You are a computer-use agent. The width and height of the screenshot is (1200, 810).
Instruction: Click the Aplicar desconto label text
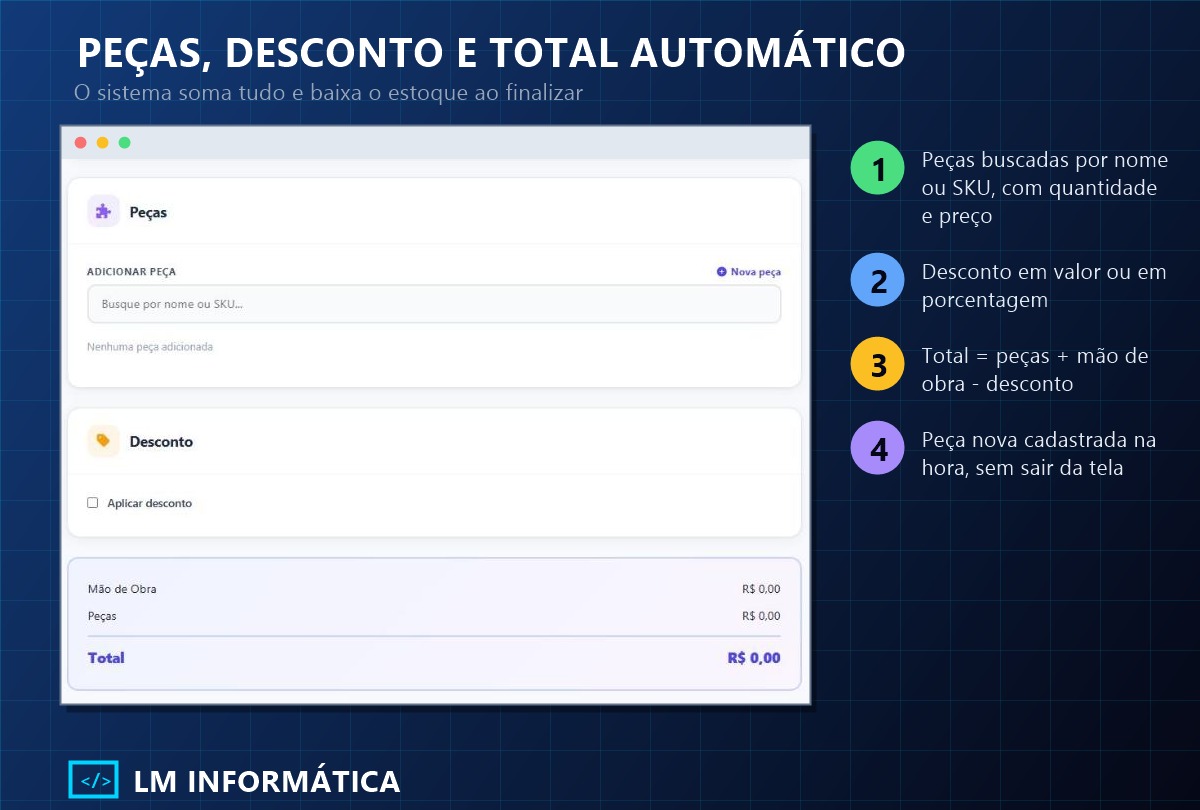click(150, 504)
